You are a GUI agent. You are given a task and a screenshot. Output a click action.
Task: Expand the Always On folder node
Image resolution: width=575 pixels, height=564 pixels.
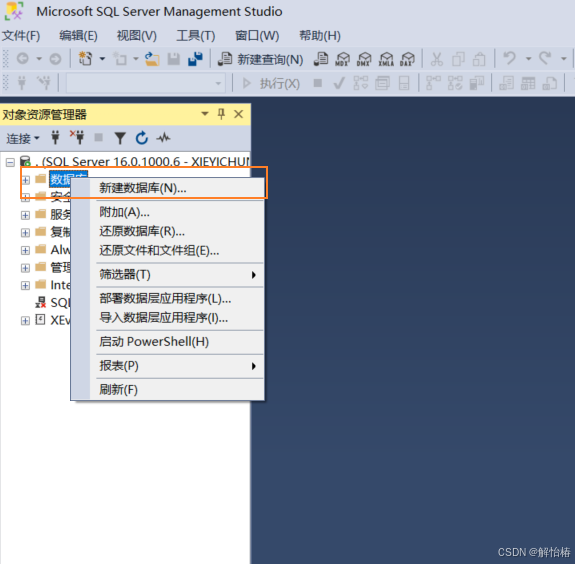coord(25,250)
